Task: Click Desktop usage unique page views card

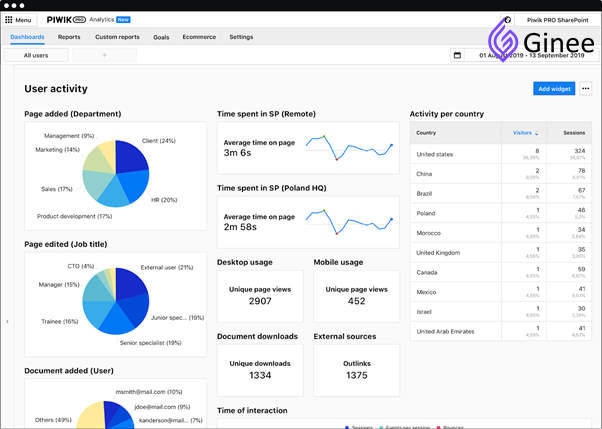Action: (260, 296)
